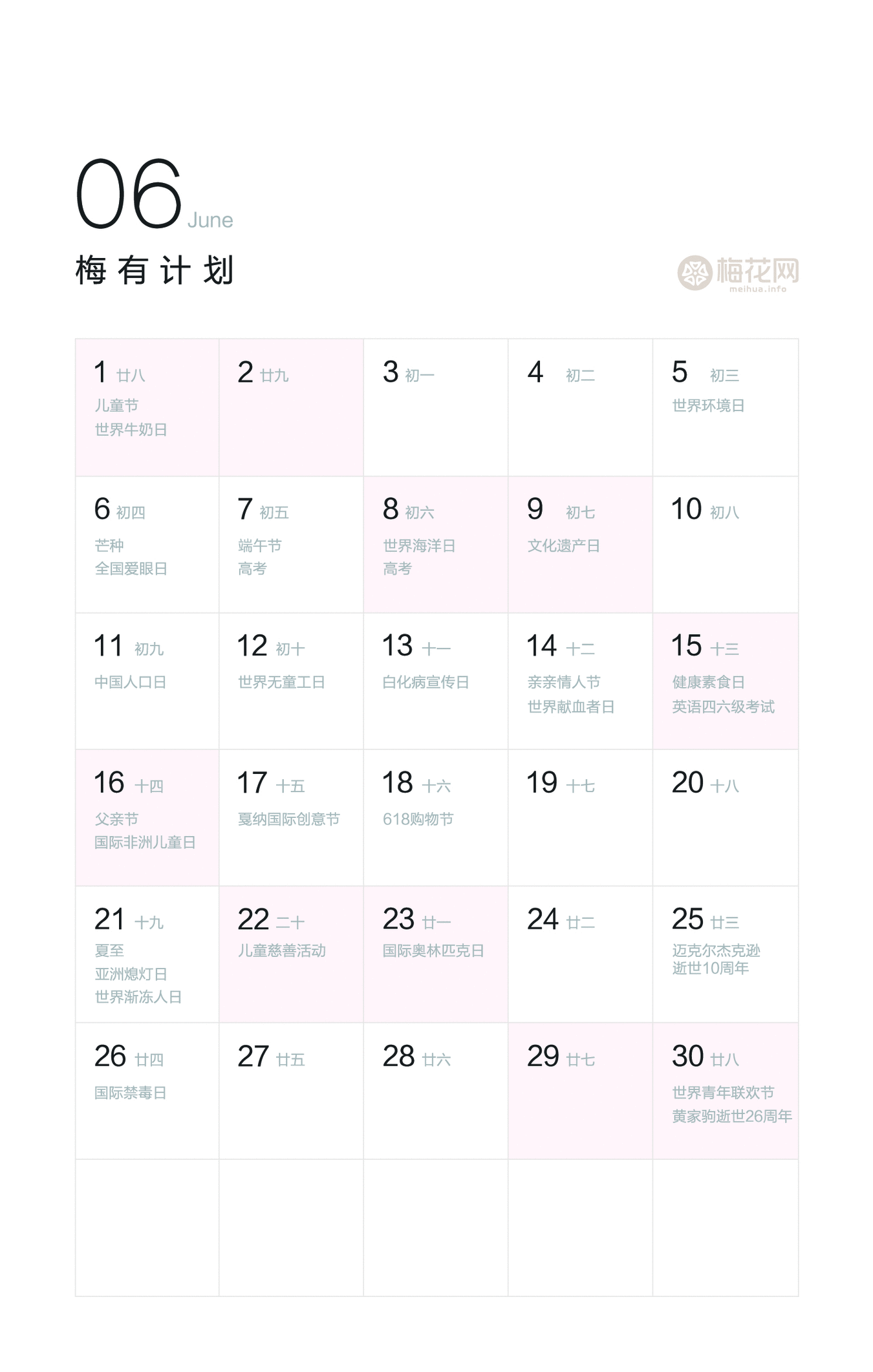Click 世界海洋日 event on June 8
Image resolution: width=873 pixels, height=1372 pixels.
coord(419,546)
